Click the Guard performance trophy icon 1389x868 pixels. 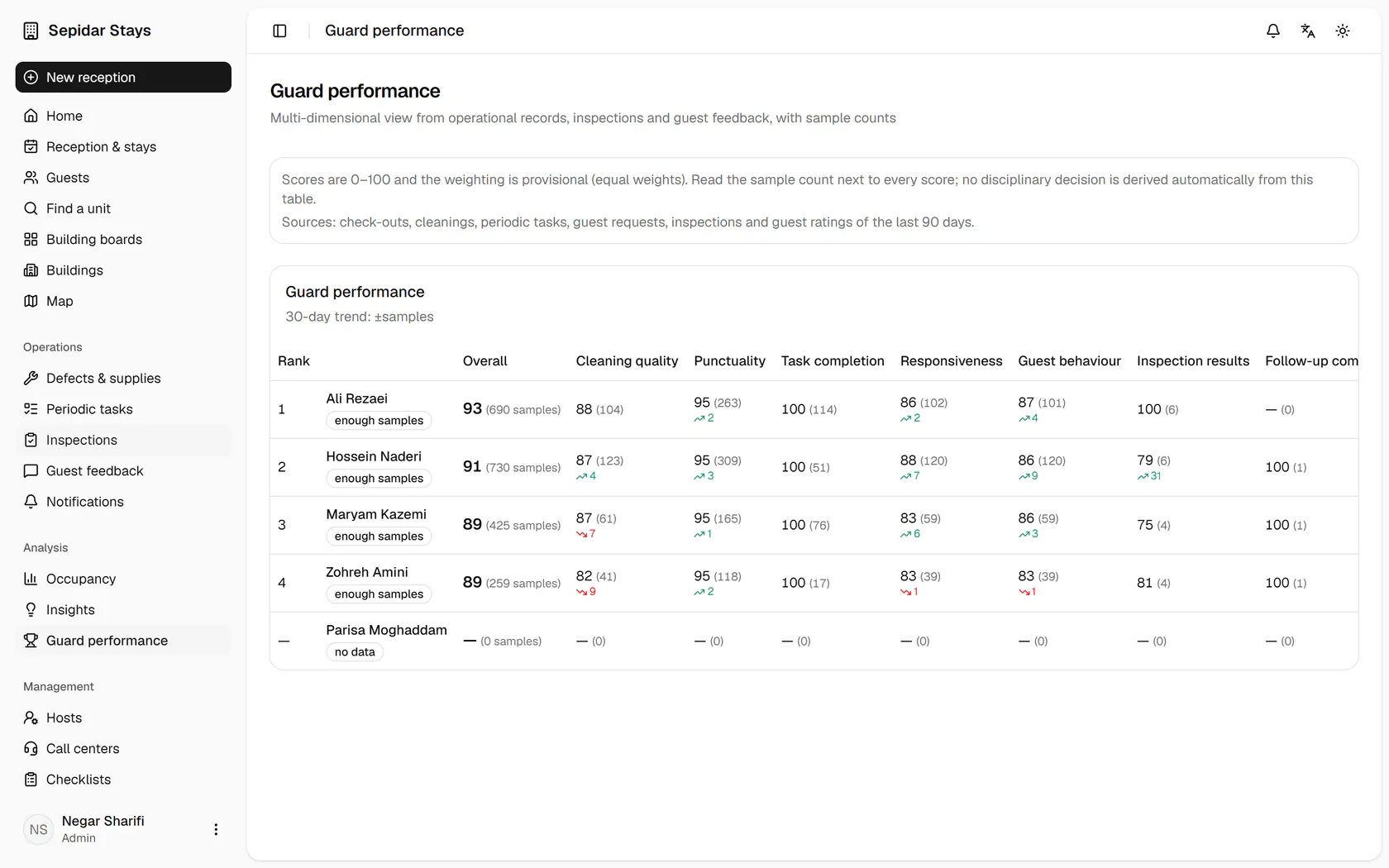coord(31,641)
